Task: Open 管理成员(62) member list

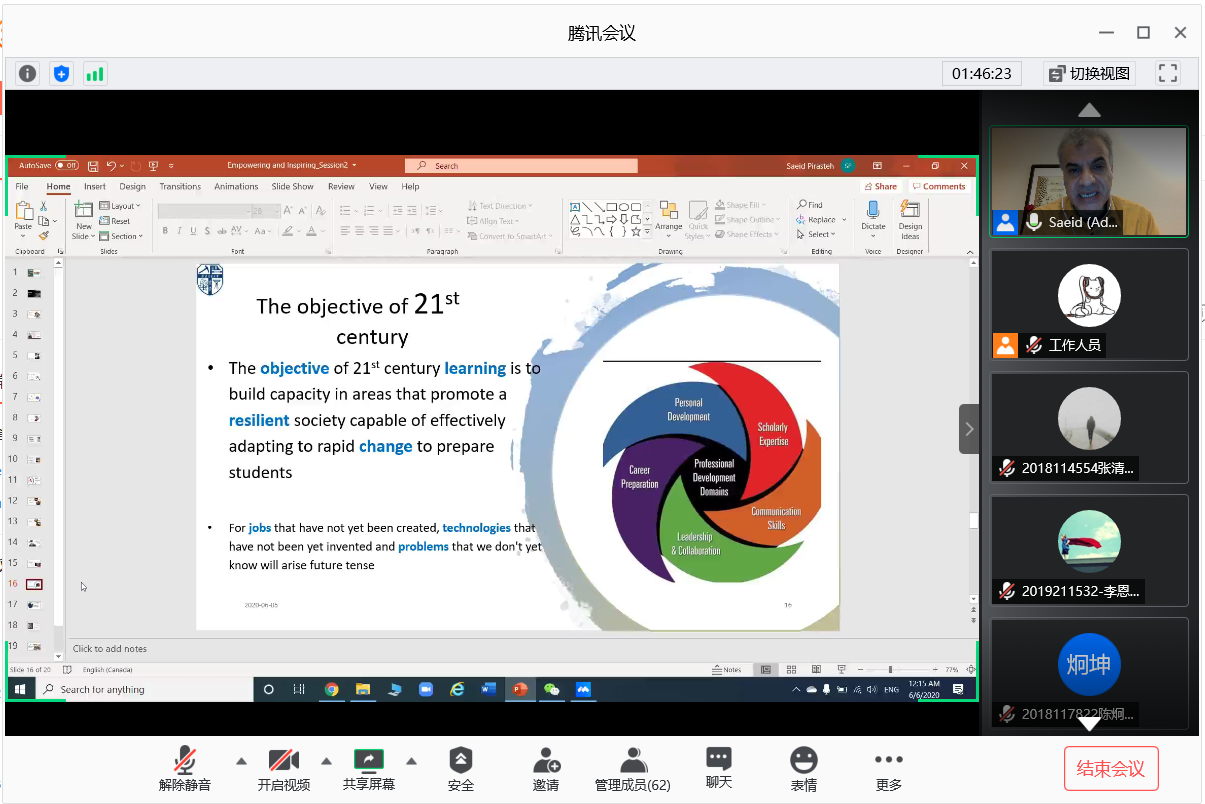Action: (x=632, y=768)
